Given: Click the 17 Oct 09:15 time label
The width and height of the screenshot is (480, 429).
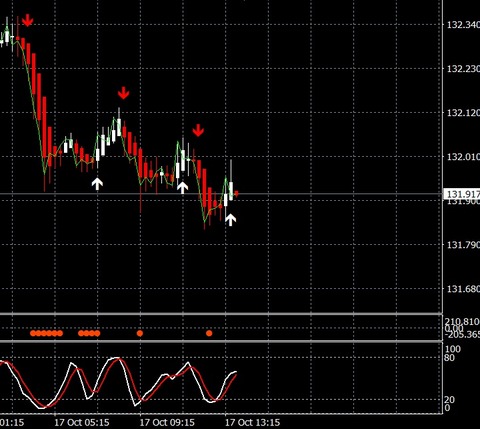Looking at the screenshot, I should click(x=167, y=423).
